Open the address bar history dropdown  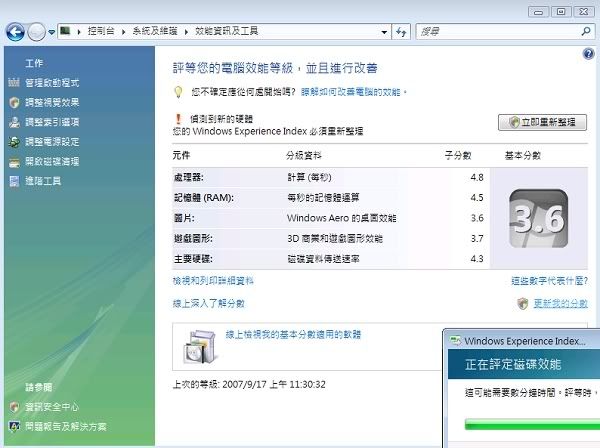pos(384,32)
